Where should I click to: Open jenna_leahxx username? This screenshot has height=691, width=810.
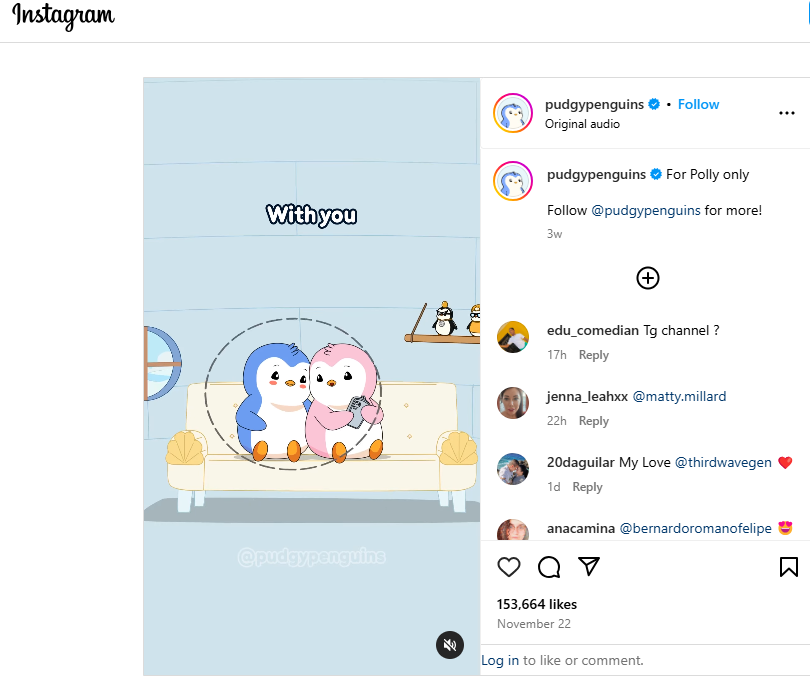click(x=587, y=397)
